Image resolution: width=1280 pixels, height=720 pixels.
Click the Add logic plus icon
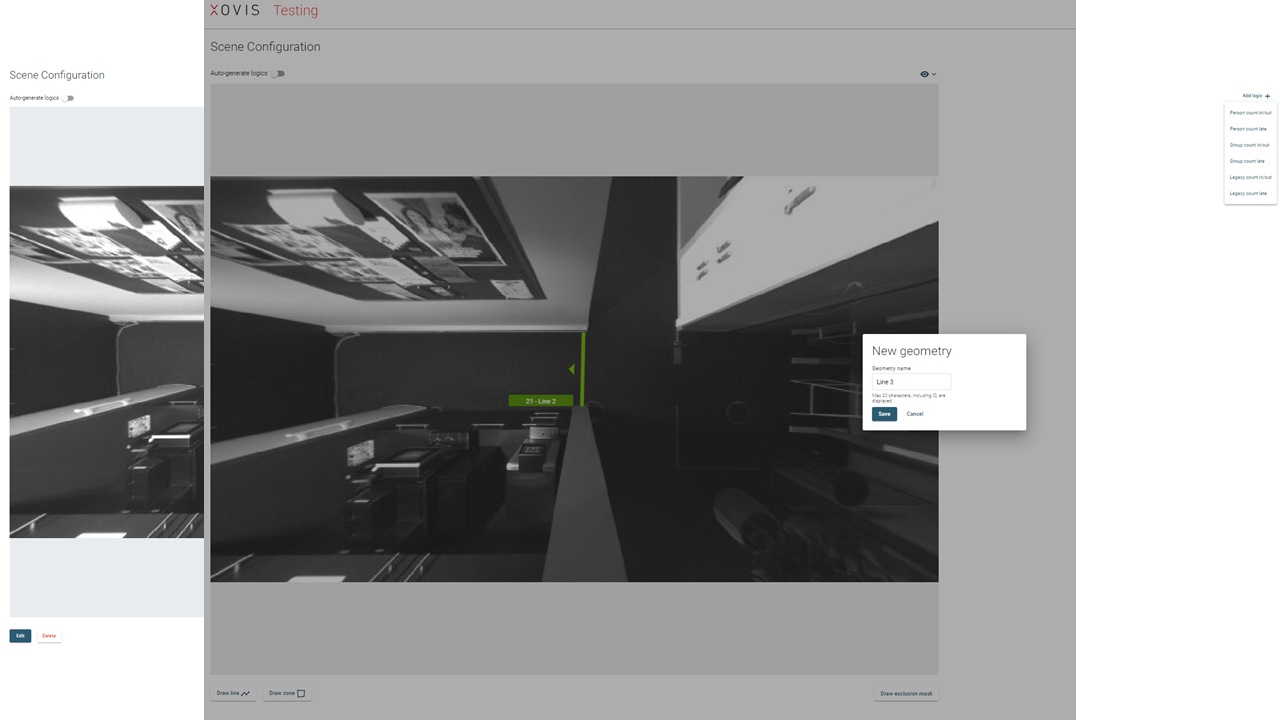1267,96
